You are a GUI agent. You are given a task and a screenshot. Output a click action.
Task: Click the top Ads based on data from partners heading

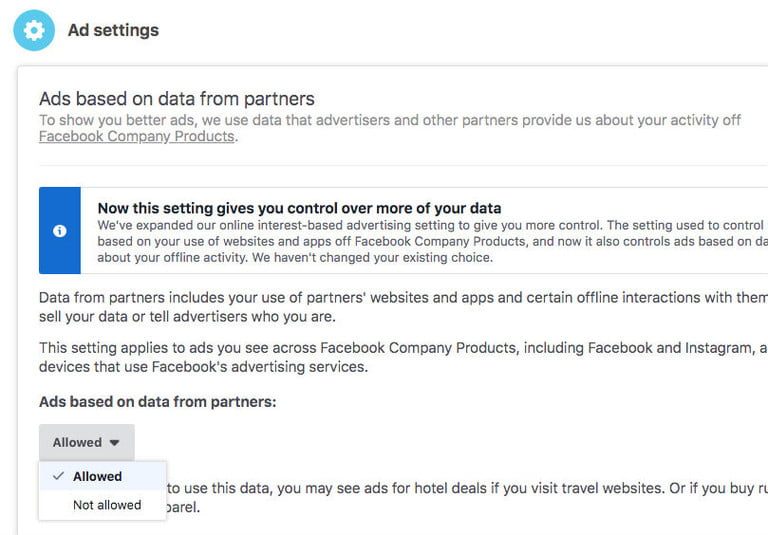pos(176,98)
